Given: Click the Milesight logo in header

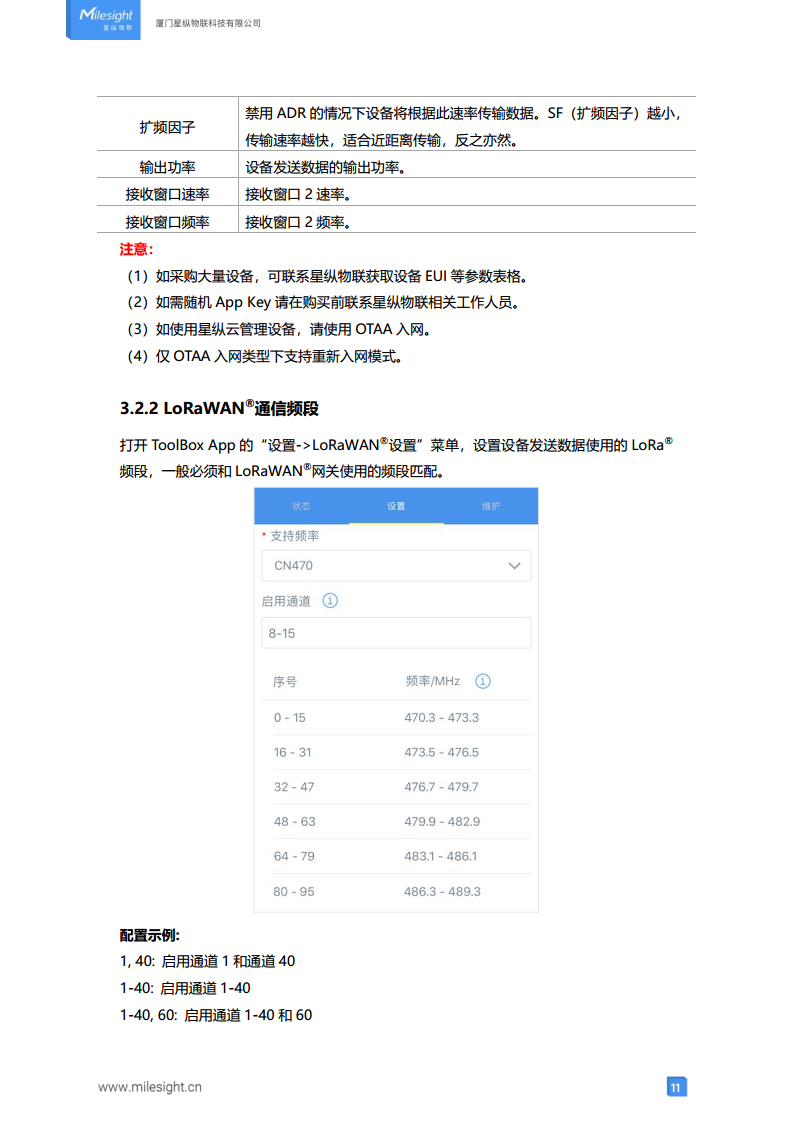Looking at the screenshot, I should [103, 19].
